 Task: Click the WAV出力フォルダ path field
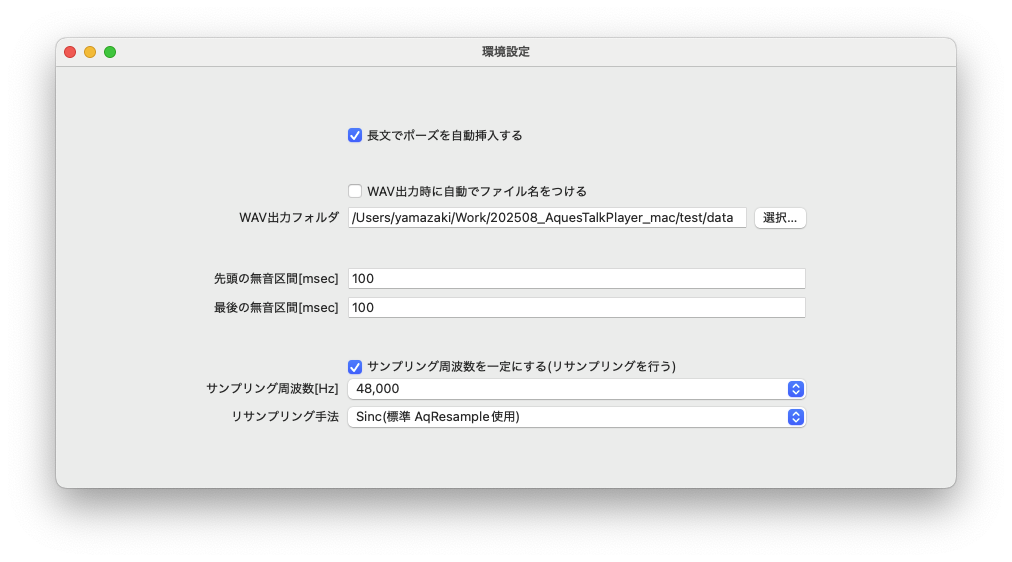[x=547, y=217]
